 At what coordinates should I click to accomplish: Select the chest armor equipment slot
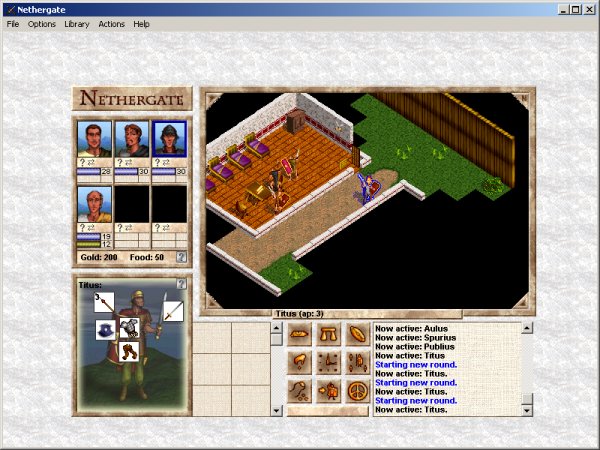(129, 327)
